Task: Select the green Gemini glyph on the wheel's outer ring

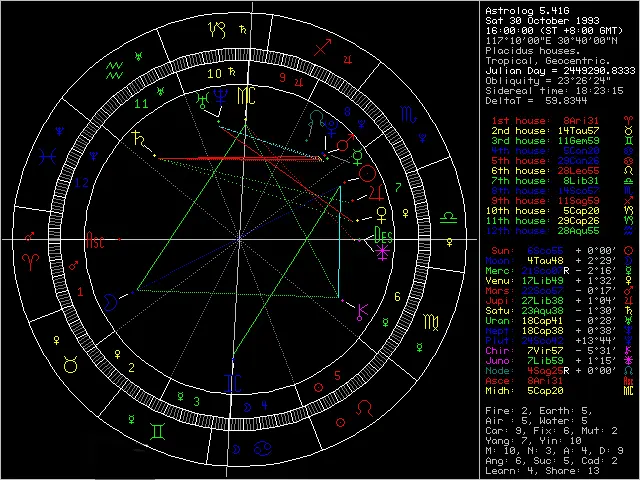Action: click(x=158, y=431)
